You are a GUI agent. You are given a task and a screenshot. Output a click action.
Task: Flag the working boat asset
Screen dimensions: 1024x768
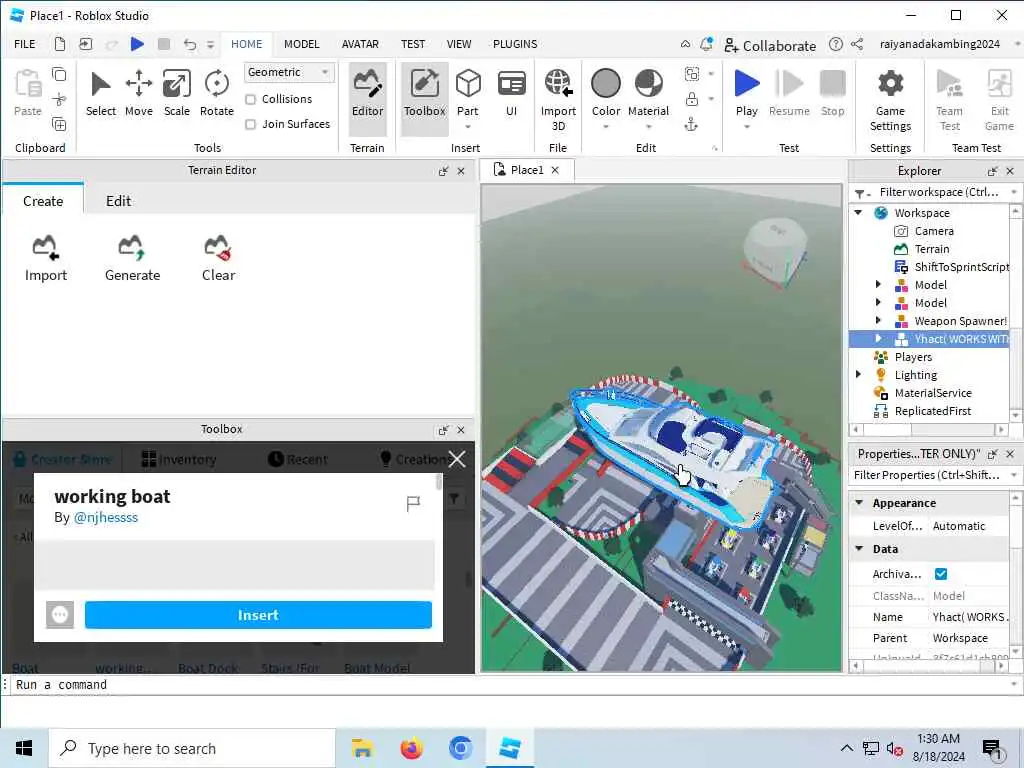coord(413,504)
